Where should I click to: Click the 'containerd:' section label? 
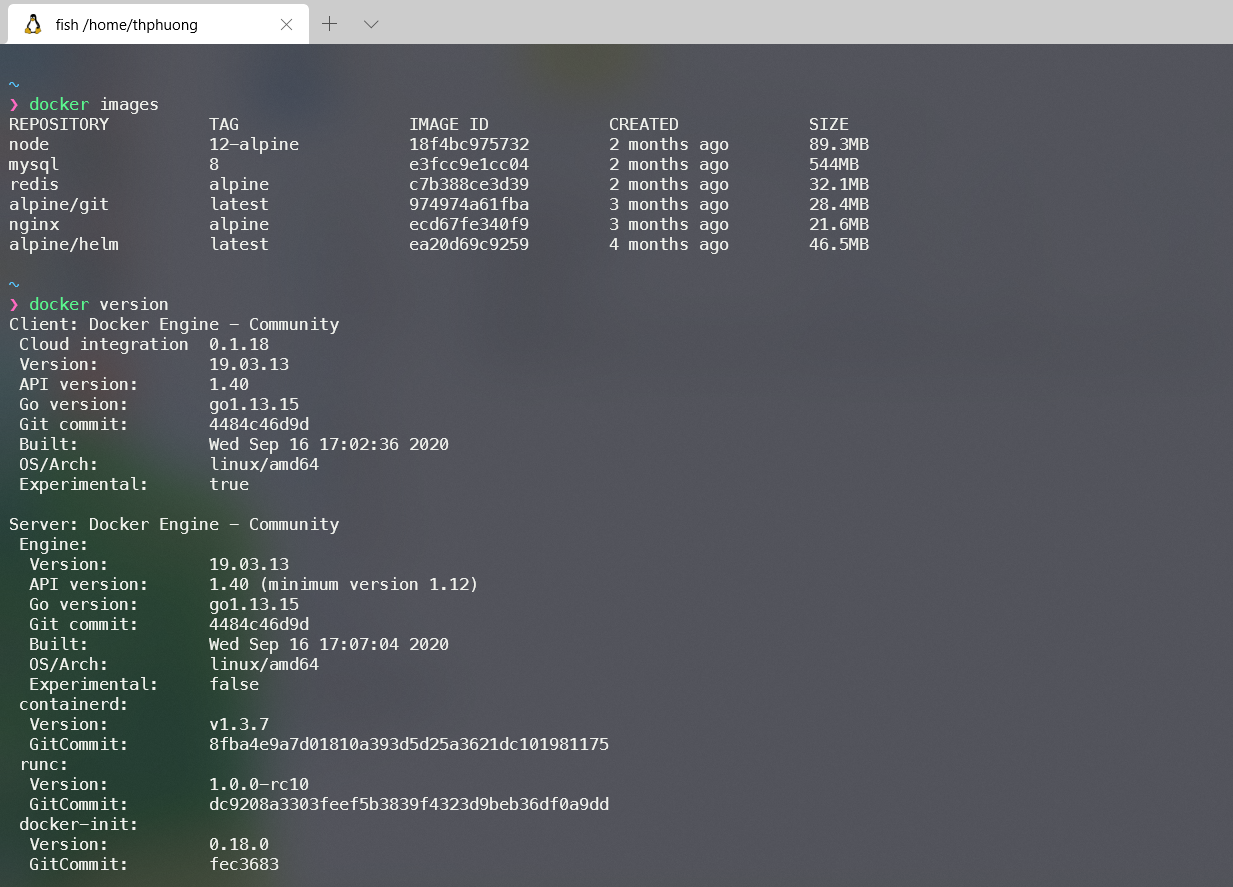coord(74,704)
